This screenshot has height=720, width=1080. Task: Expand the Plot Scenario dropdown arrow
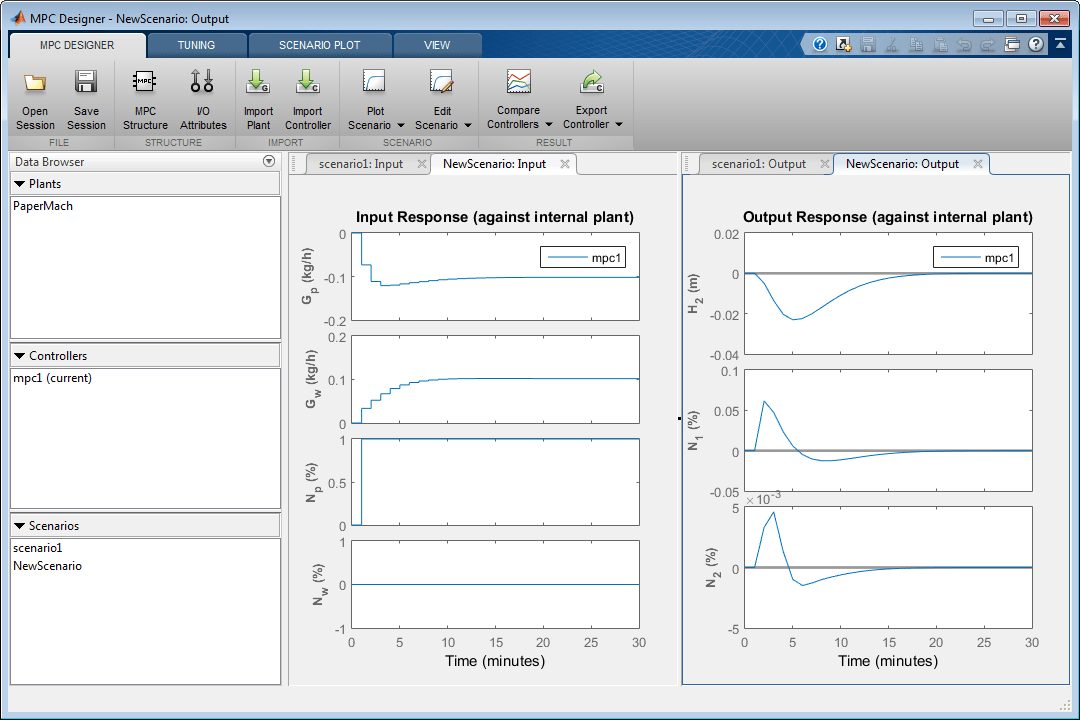[x=400, y=125]
